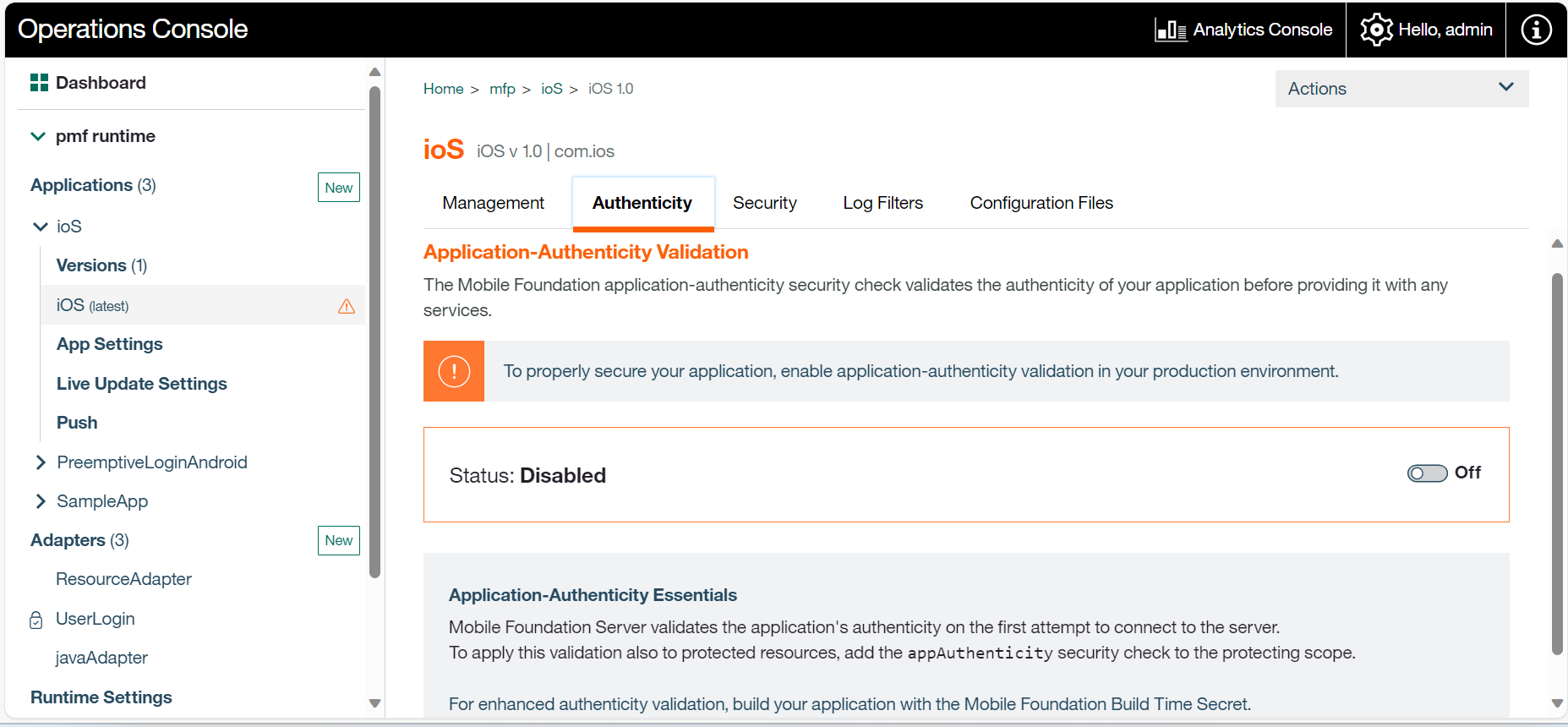Enable the application-authenticity Off toggle

[1427, 473]
